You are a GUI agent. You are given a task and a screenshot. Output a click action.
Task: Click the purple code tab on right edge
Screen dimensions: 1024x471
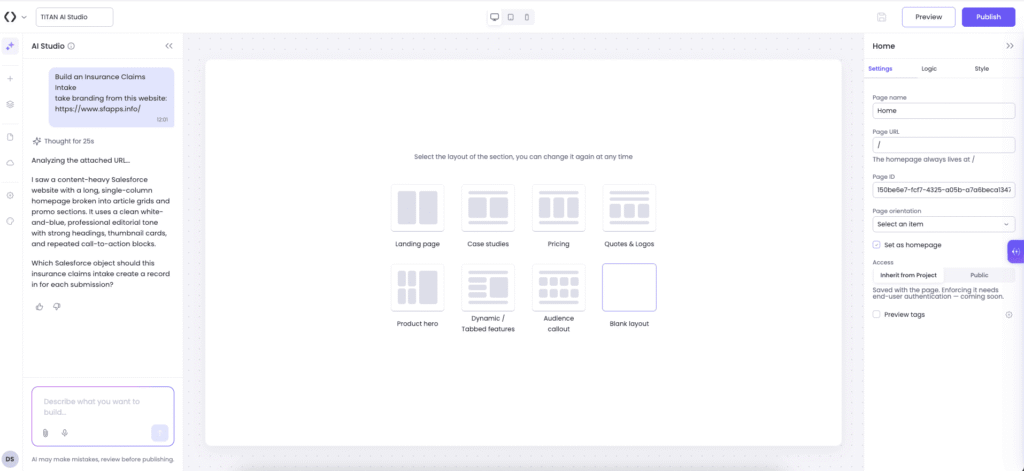1016,252
